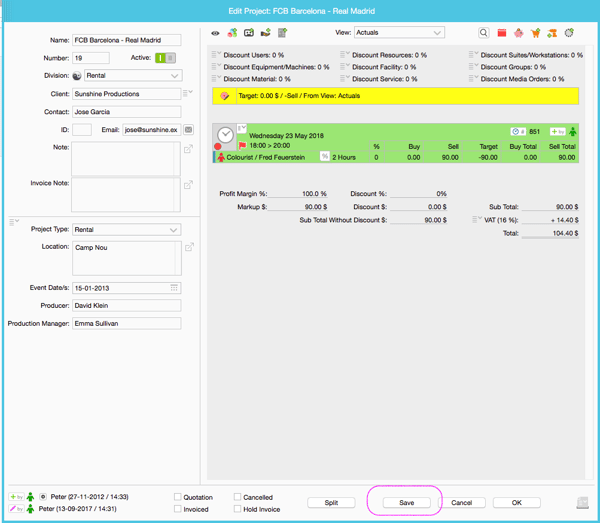
Task: Select the Colourist / Fred Feuerstein row
Action: 396,157
